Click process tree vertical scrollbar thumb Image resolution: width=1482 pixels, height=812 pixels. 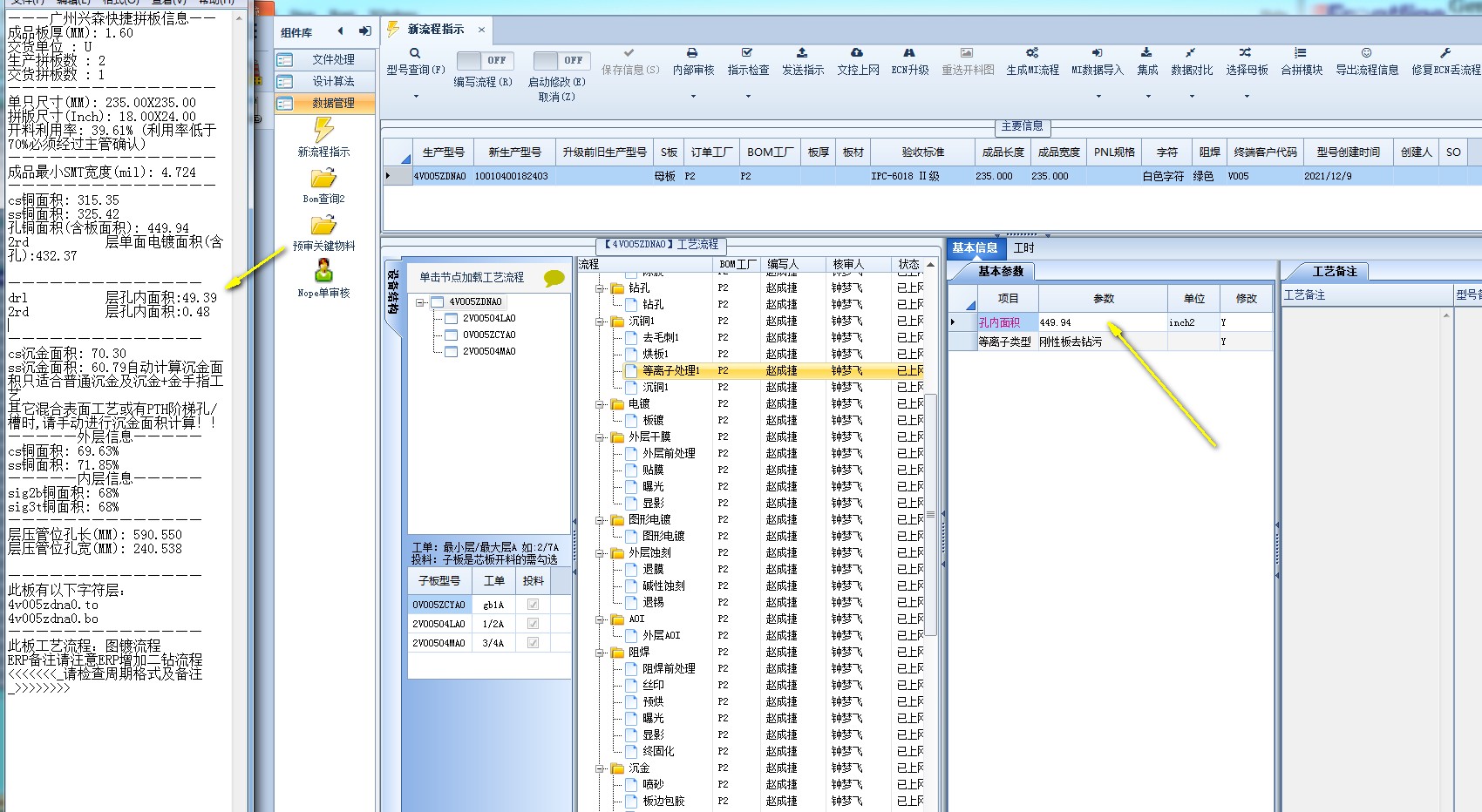pos(930,514)
